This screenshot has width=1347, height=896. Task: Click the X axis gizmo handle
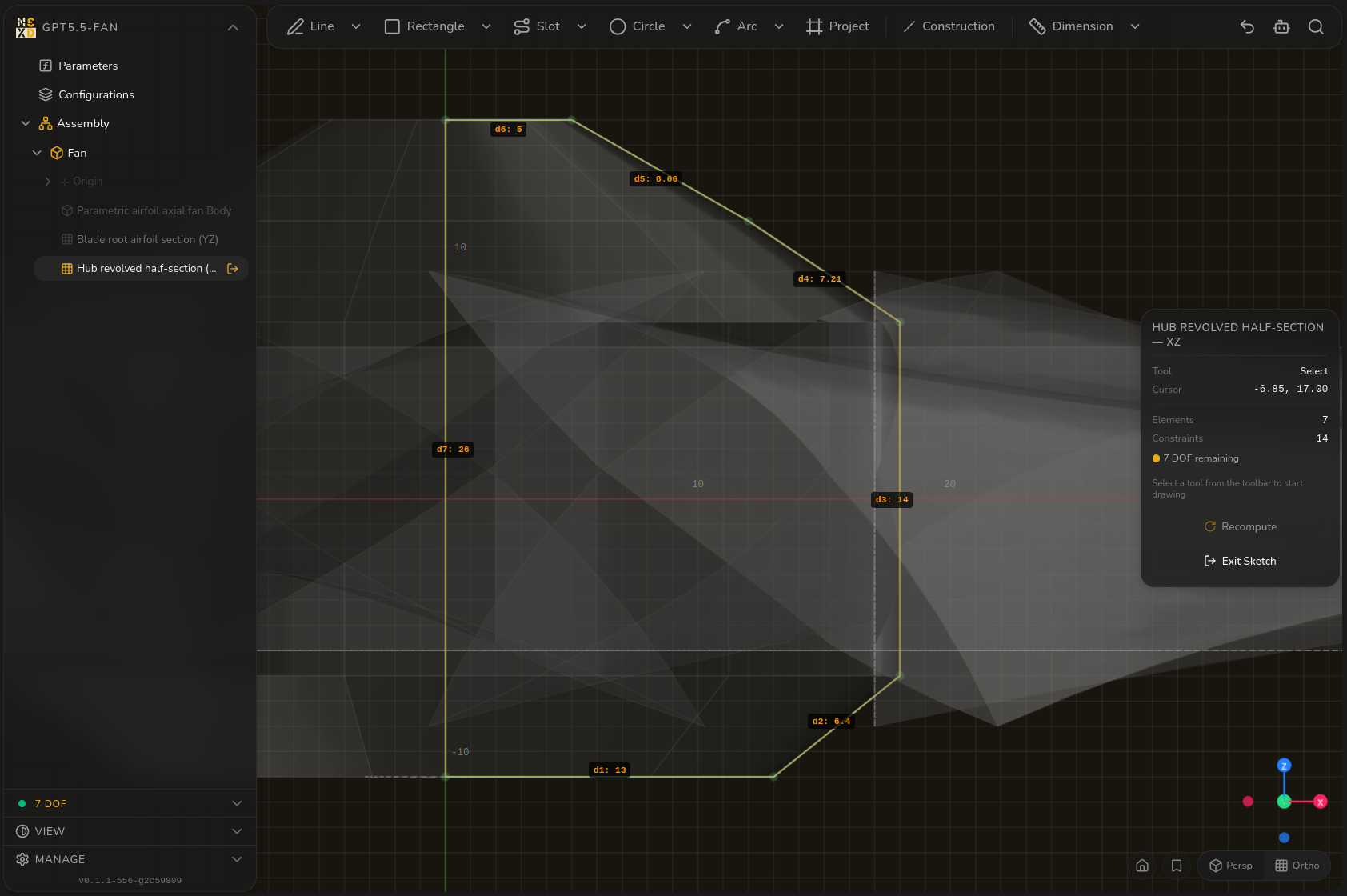pos(1321,802)
